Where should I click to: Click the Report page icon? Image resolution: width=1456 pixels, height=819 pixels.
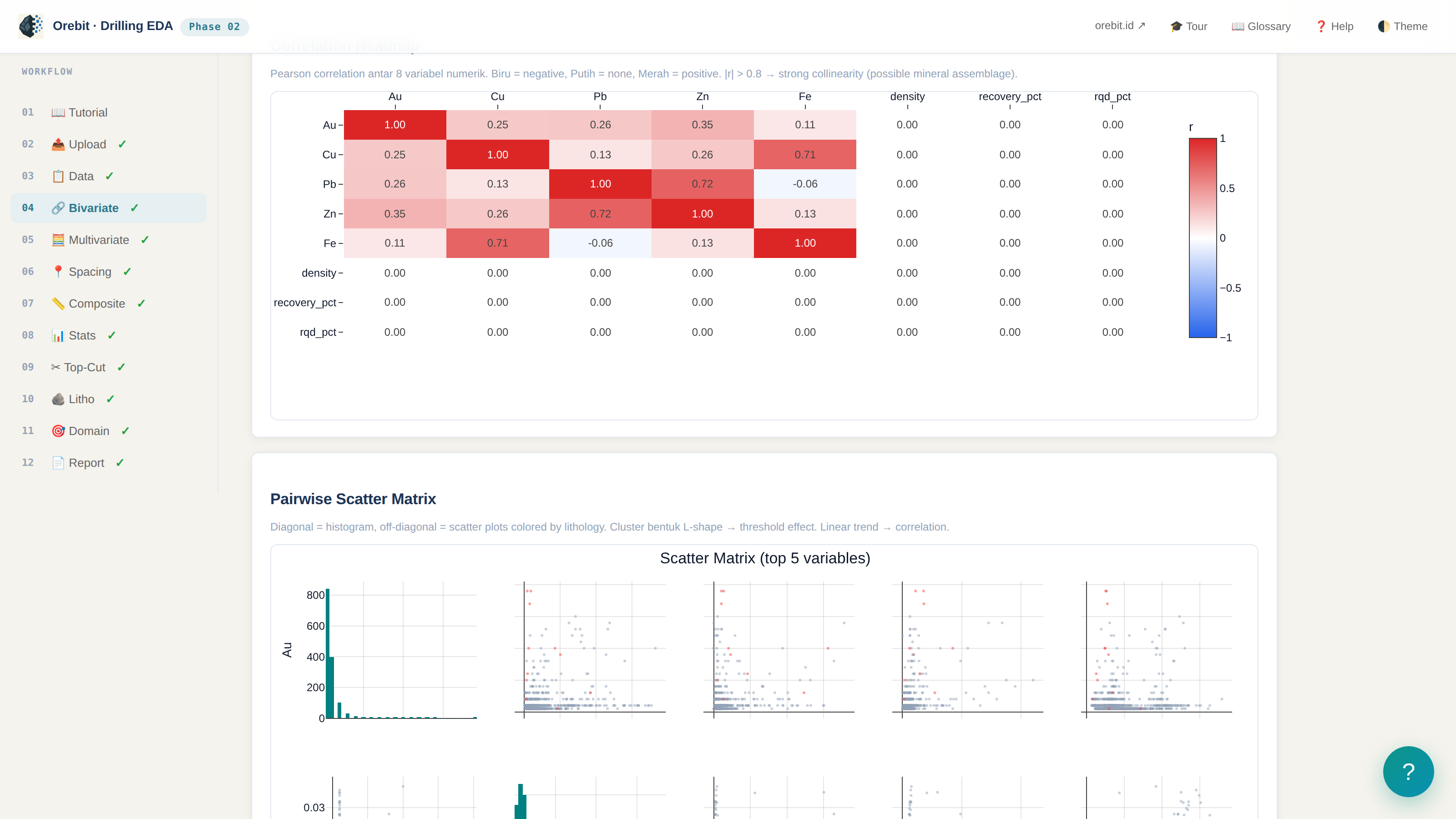[x=58, y=463]
